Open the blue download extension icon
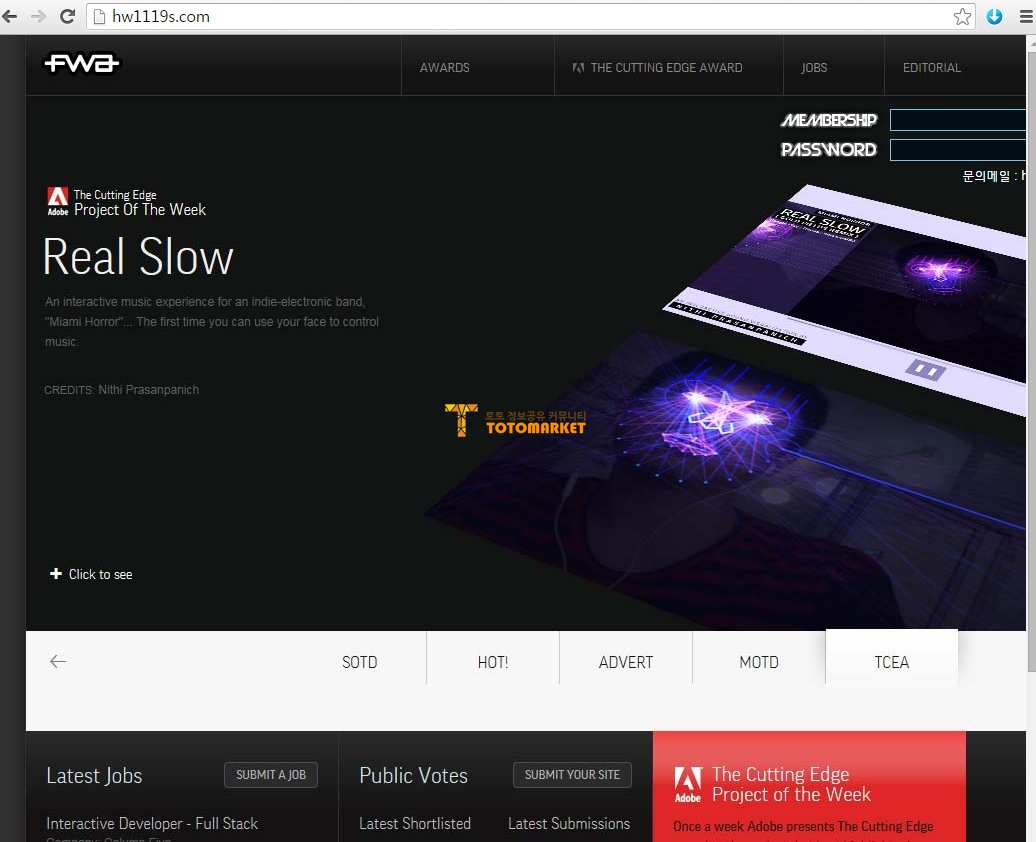 [994, 17]
